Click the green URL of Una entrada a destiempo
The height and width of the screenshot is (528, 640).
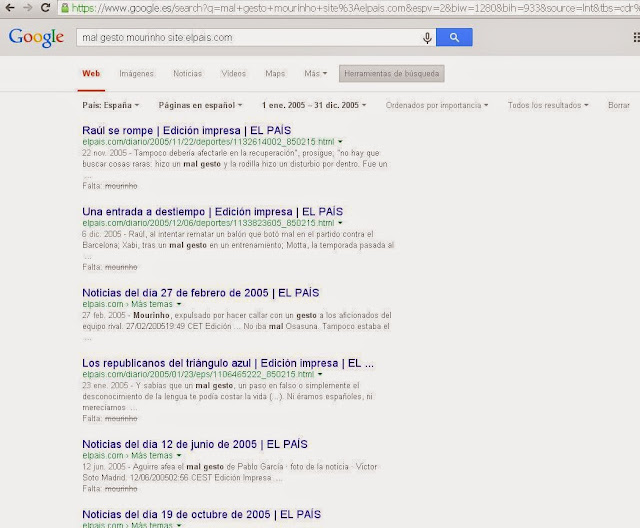[x=208, y=223]
